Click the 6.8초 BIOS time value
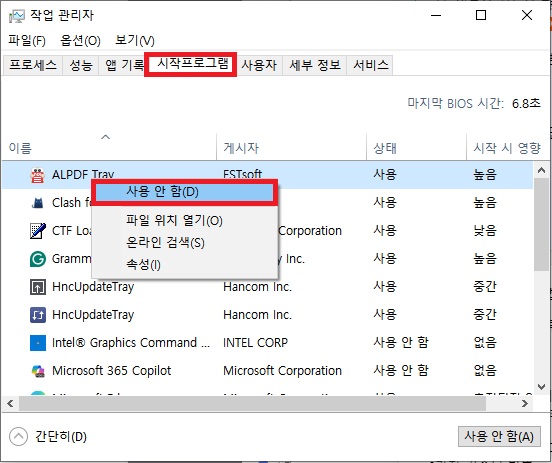Viewport: 552px width, 463px height. [x=526, y=104]
